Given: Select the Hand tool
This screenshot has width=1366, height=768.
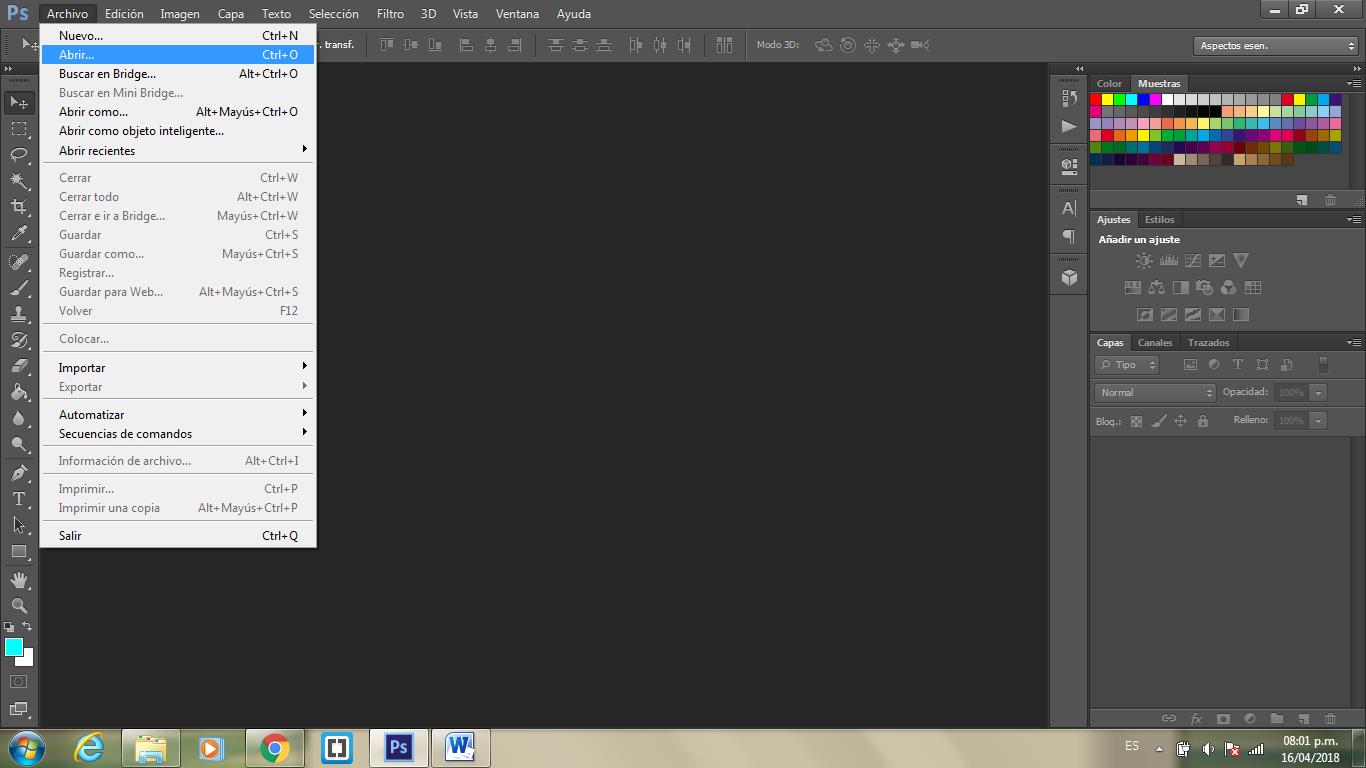Looking at the screenshot, I should (x=19, y=580).
